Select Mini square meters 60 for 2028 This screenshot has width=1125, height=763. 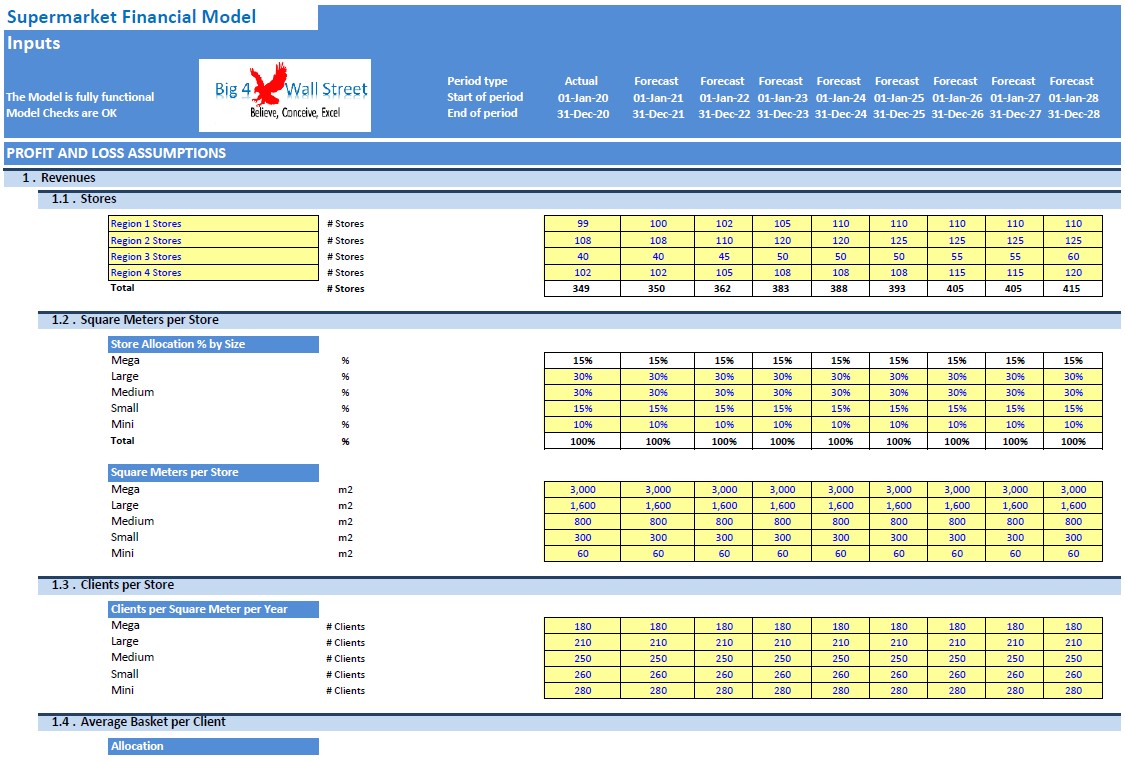(x=1073, y=553)
